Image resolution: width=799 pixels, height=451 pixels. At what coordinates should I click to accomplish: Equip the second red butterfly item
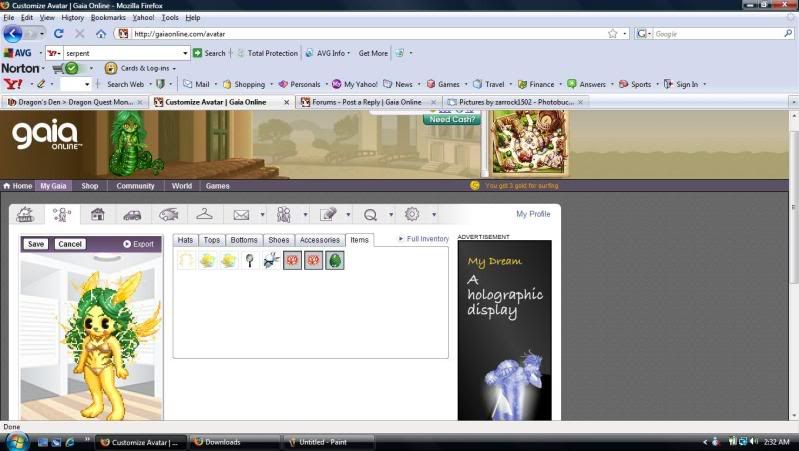(x=313, y=260)
